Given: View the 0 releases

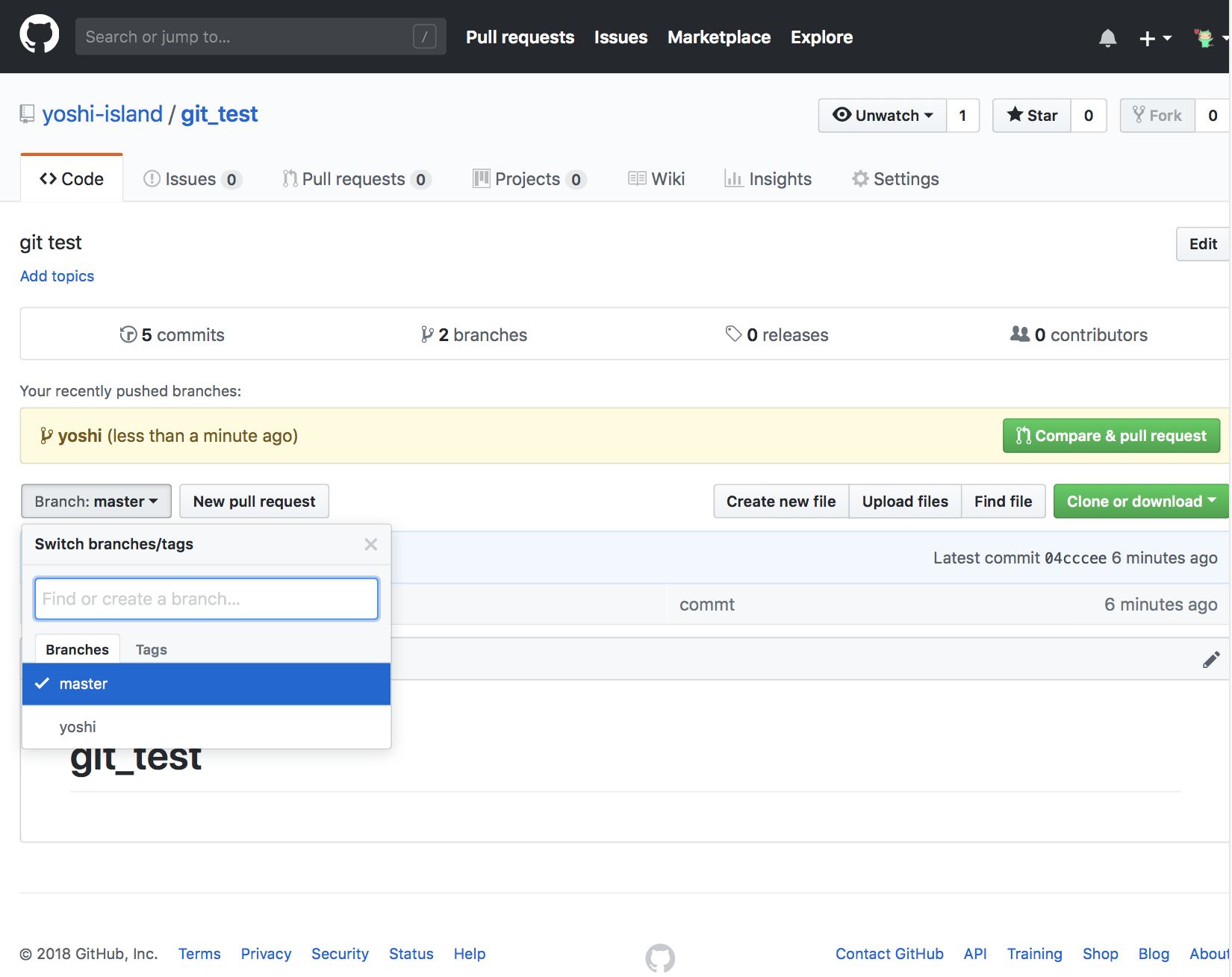Looking at the screenshot, I should coord(777,335).
